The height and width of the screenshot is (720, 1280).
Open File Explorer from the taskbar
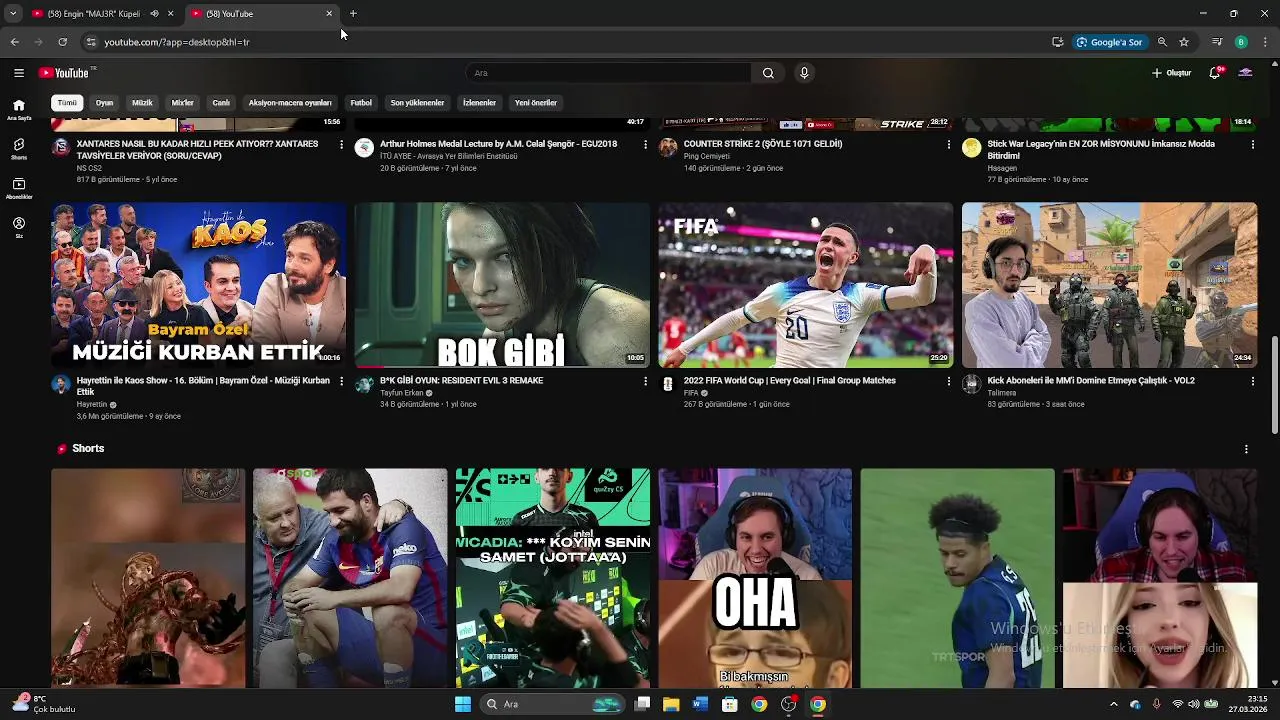click(x=671, y=704)
